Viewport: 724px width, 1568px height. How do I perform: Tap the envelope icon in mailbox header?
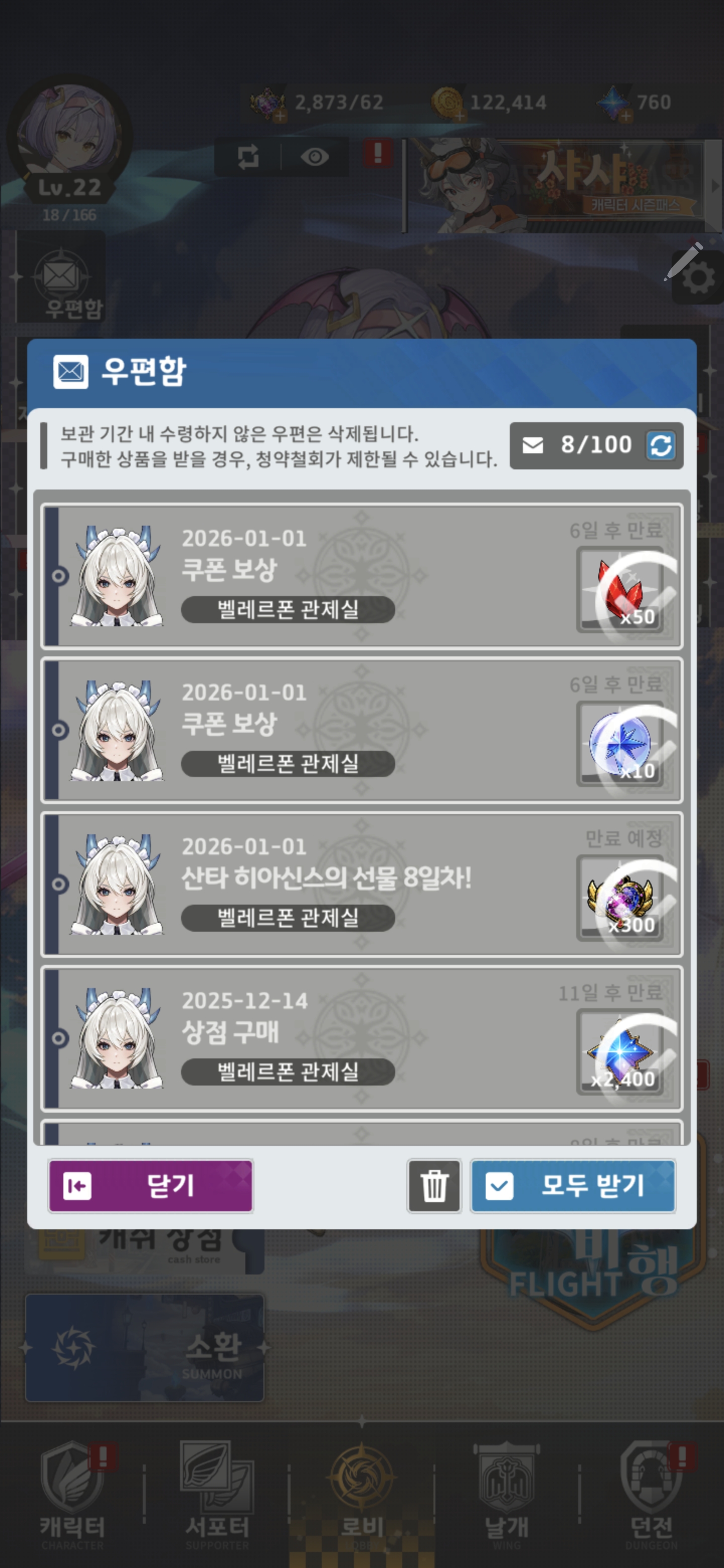(70, 371)
